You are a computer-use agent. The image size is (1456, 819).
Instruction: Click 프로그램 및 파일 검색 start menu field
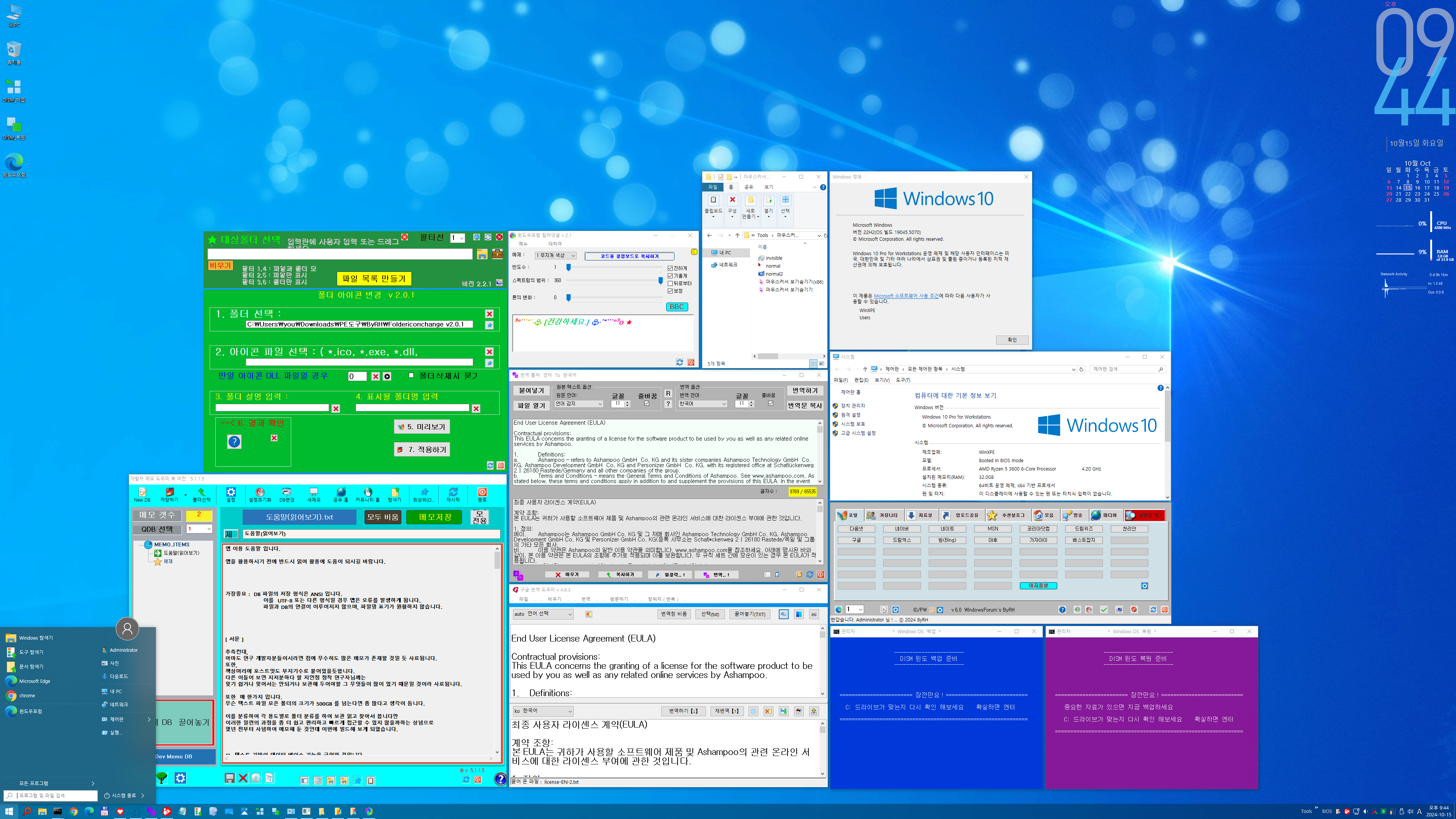pos(51,795)
